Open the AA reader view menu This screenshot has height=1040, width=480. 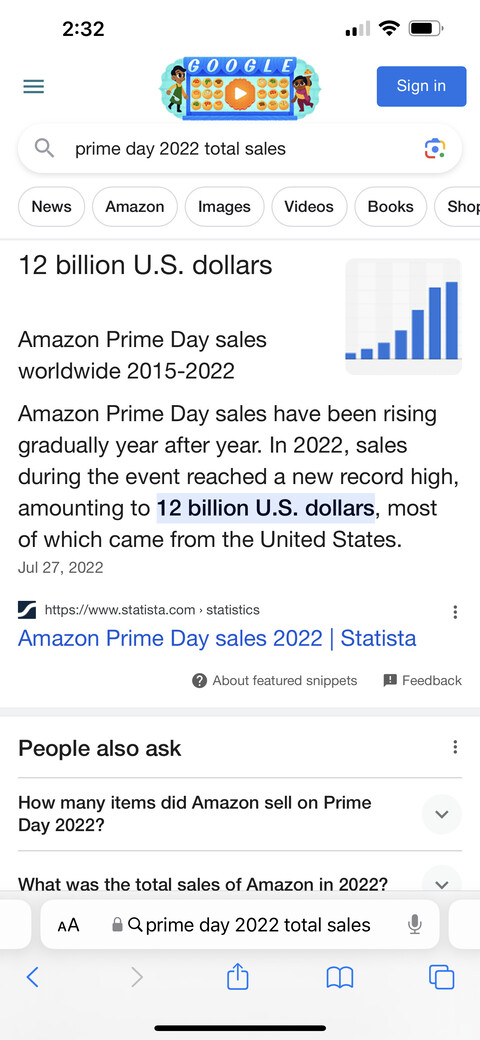(68, 925)
